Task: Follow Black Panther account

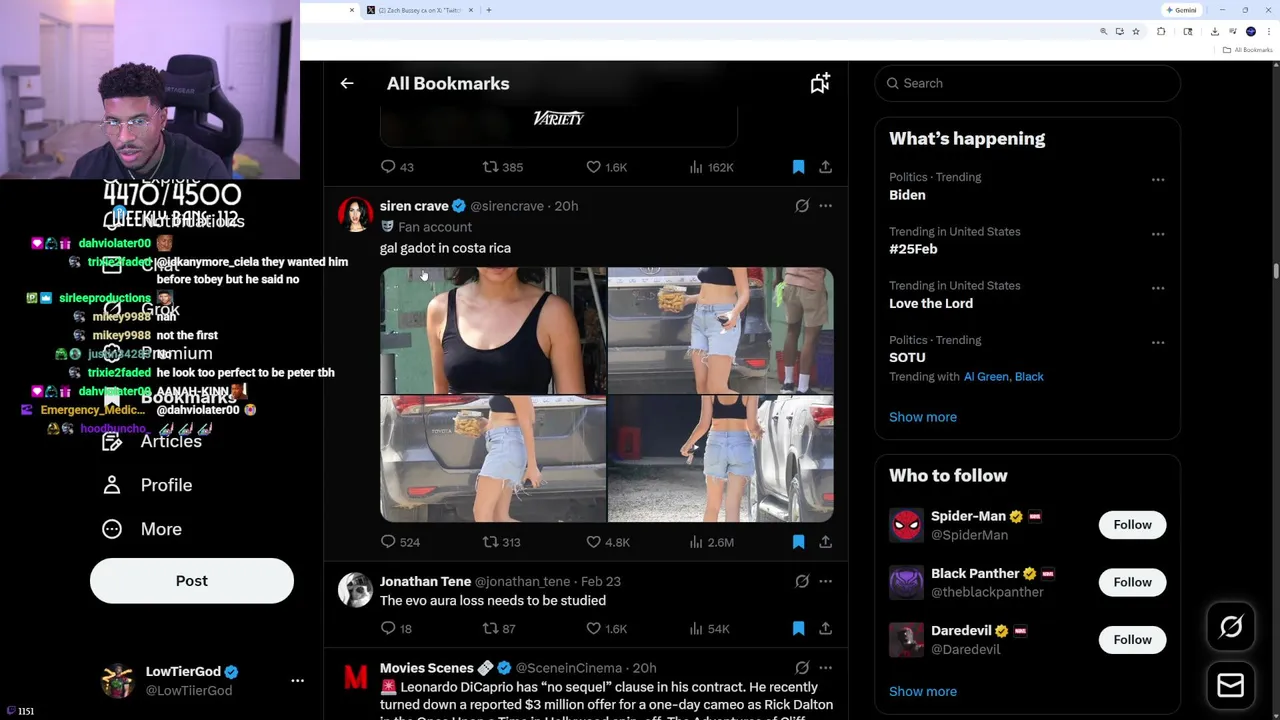Action: [1132, 582]
